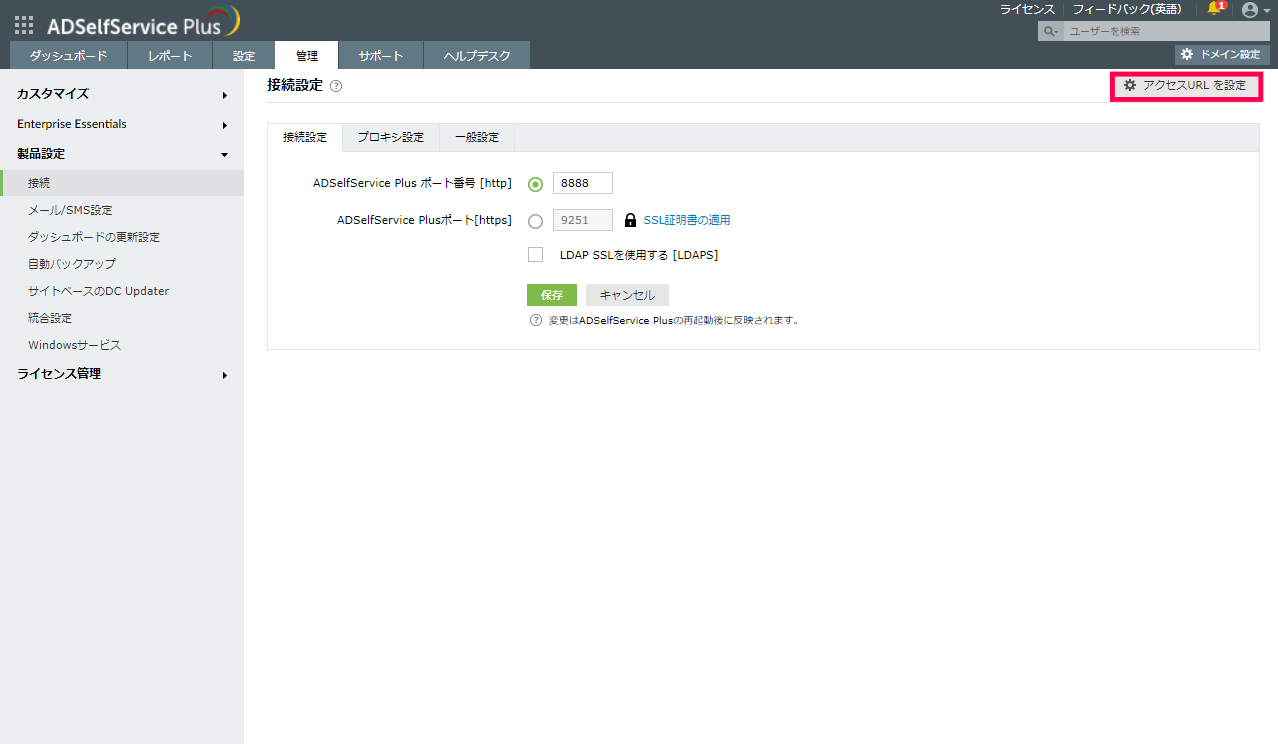Open the フィードバック(英語) link
This screenshot has height=744, width=1278.
pyautogui.click(x=1127, y=9)
